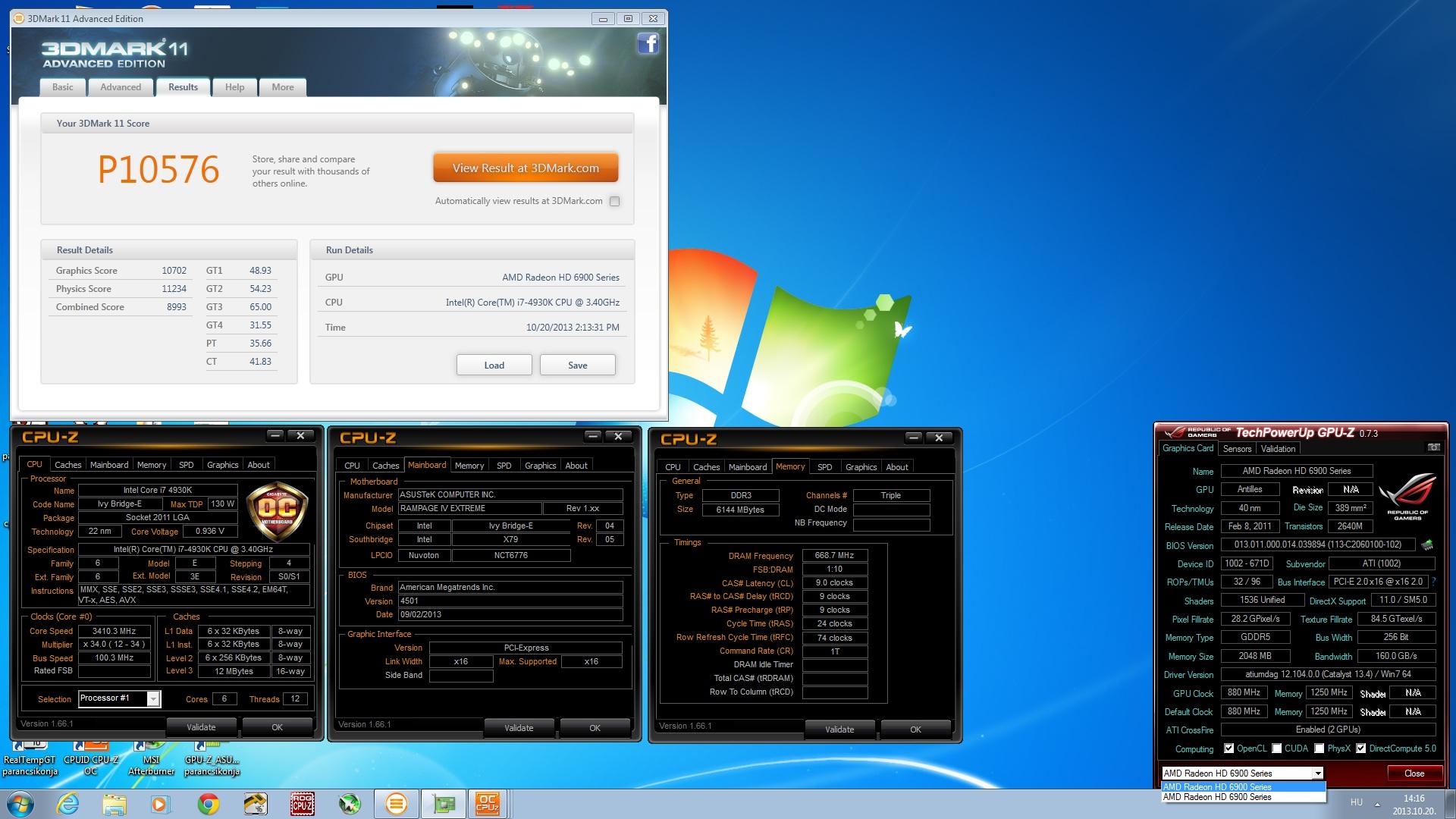Image resolution: width=1456 pixels, height=819 pixels.
Task: Switch to the Sensors tab in GPU-Z
Action: [x=1237, y=449]
